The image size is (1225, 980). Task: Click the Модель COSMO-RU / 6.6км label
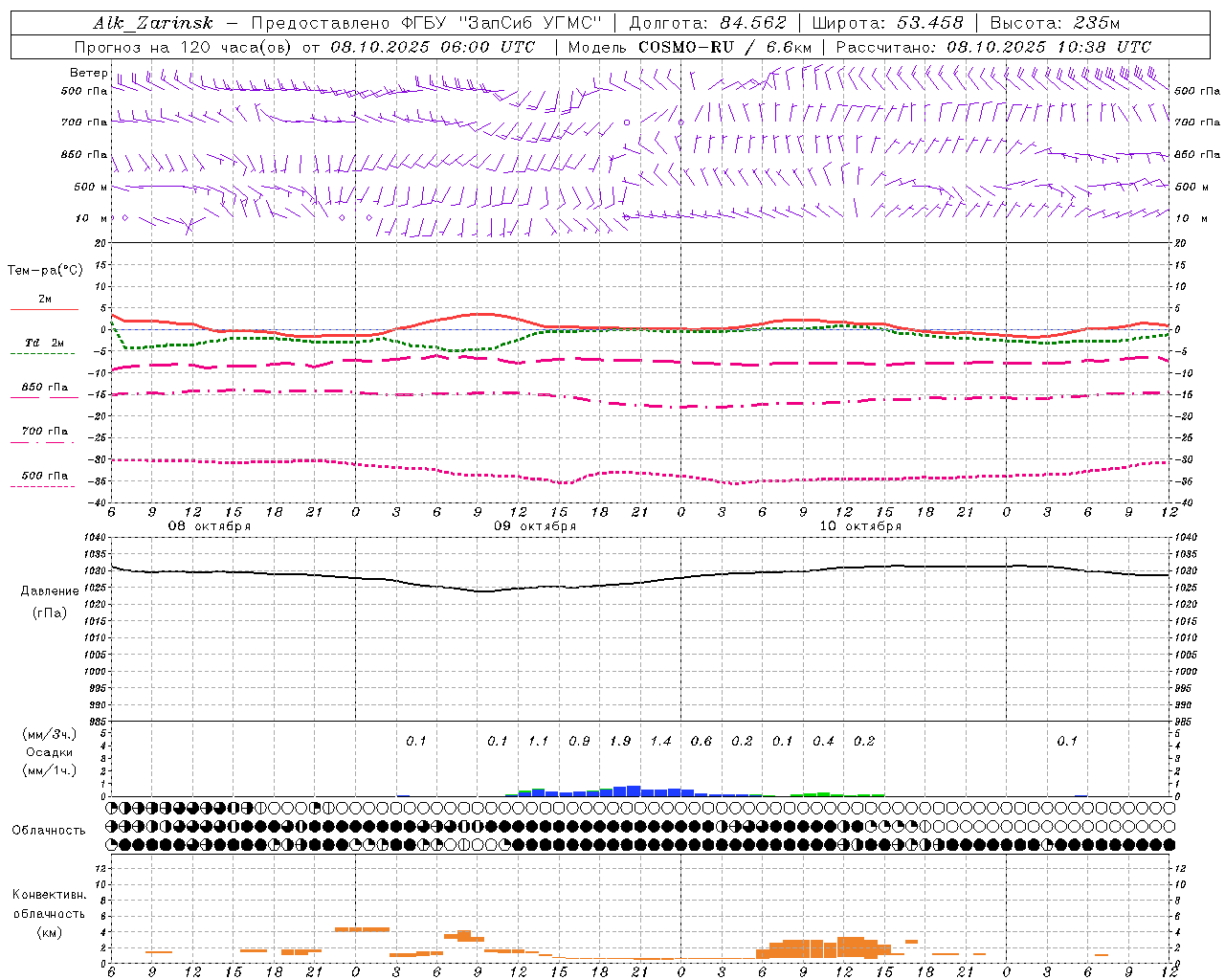pos(689,47)
